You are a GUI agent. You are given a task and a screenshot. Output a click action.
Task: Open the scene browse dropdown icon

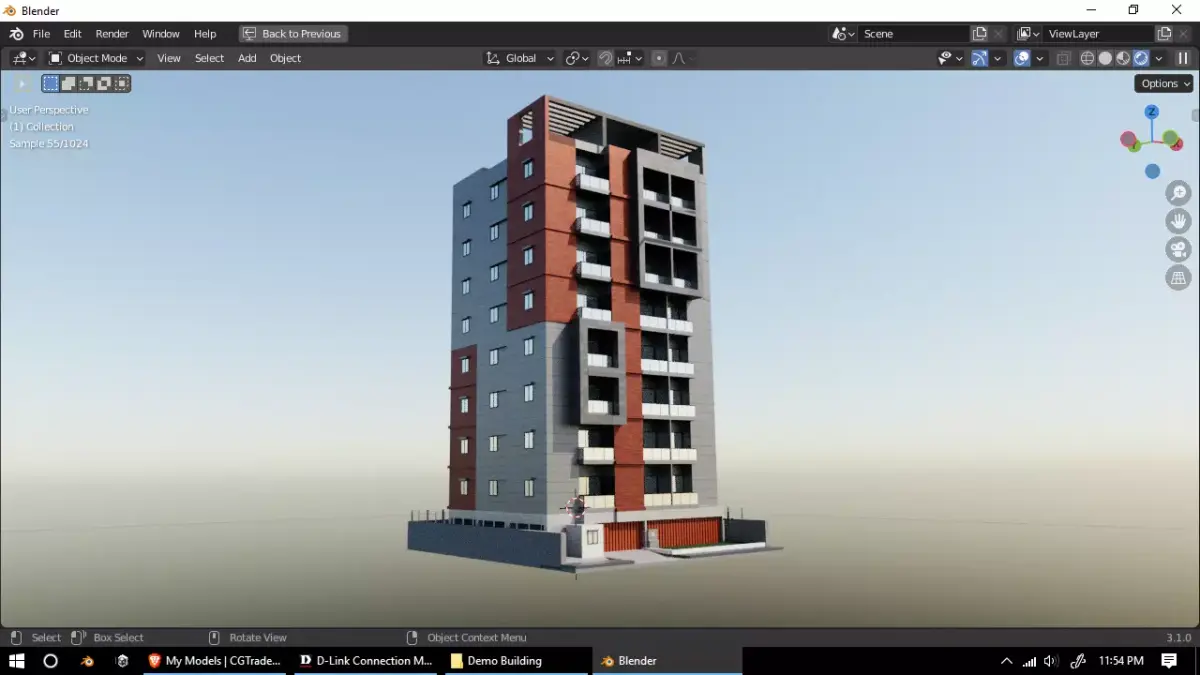[x=843, y=34]
